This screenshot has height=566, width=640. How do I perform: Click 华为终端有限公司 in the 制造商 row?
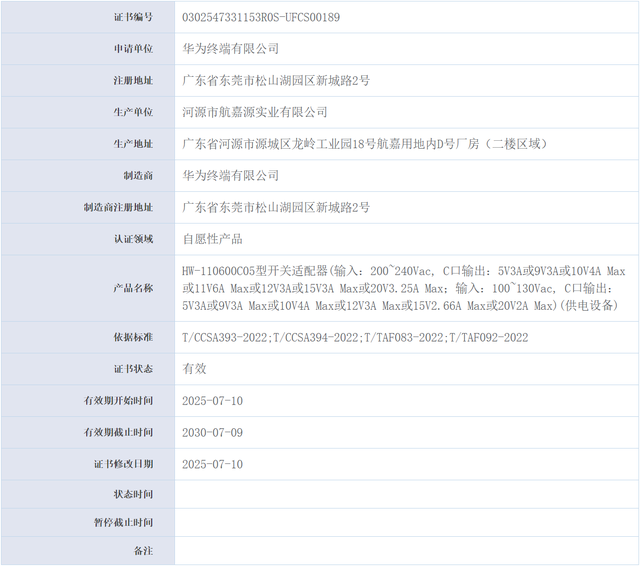click(231, 176)
